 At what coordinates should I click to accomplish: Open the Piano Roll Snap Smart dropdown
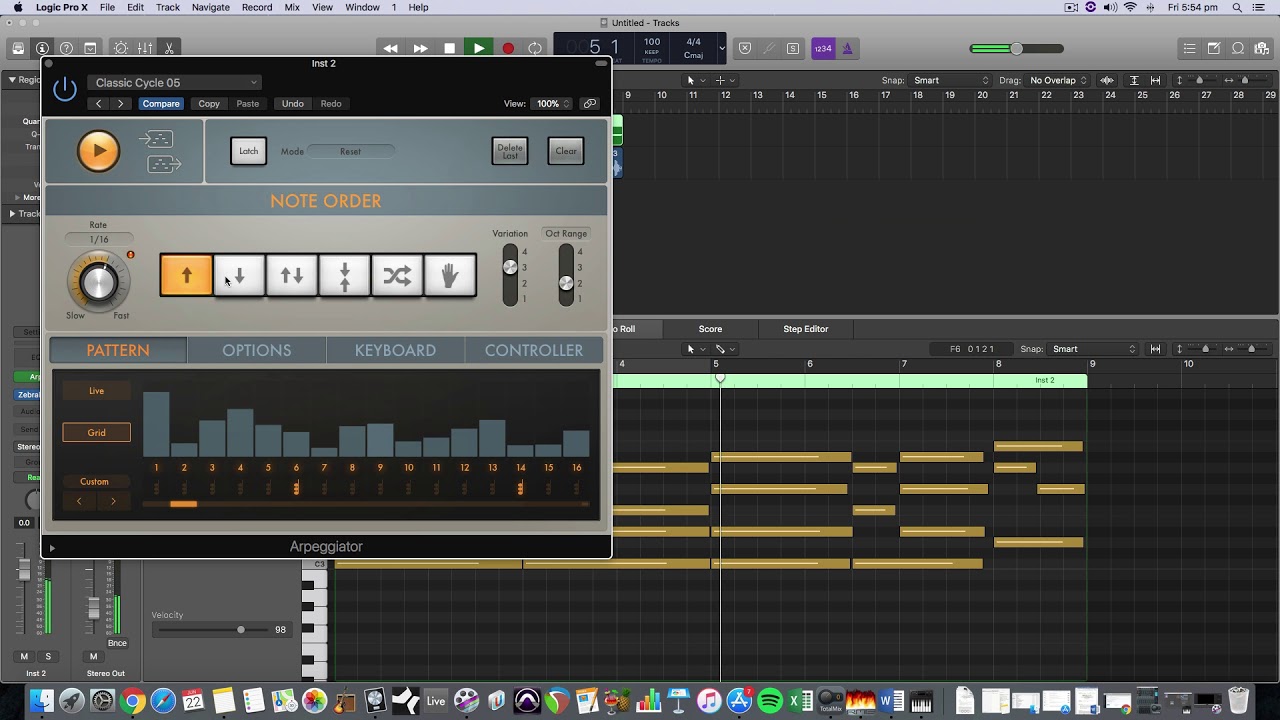[x=1094, y=349]
